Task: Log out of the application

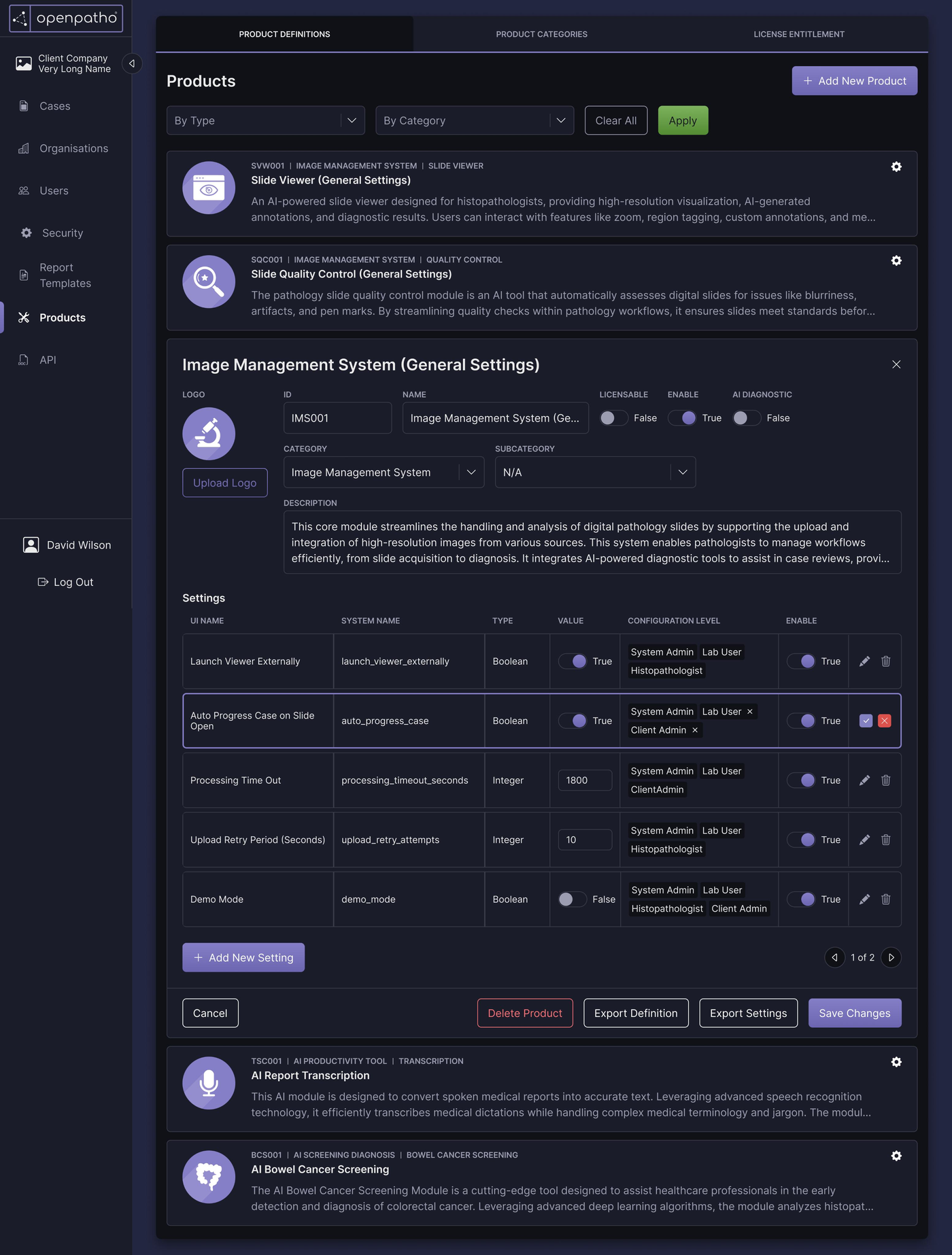Action: tap(65, 582)
